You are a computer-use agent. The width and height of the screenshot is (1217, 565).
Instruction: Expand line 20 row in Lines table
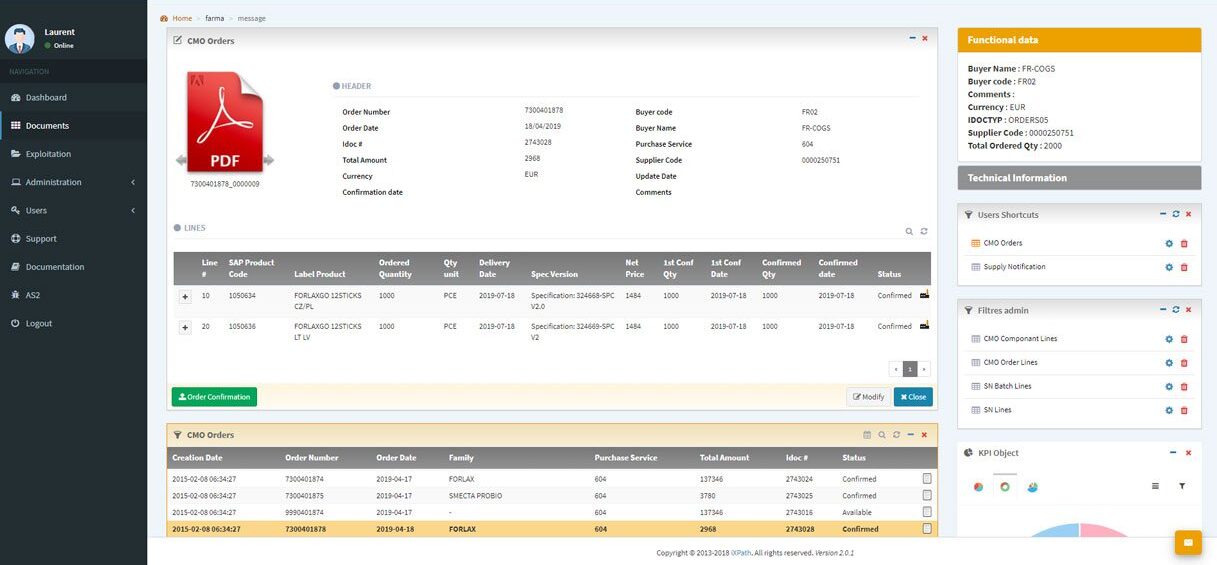[x=185, y=328]
